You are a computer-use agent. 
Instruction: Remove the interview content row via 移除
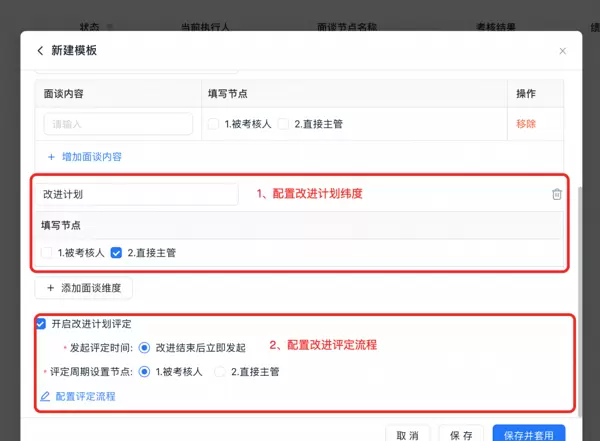point(526,124)
